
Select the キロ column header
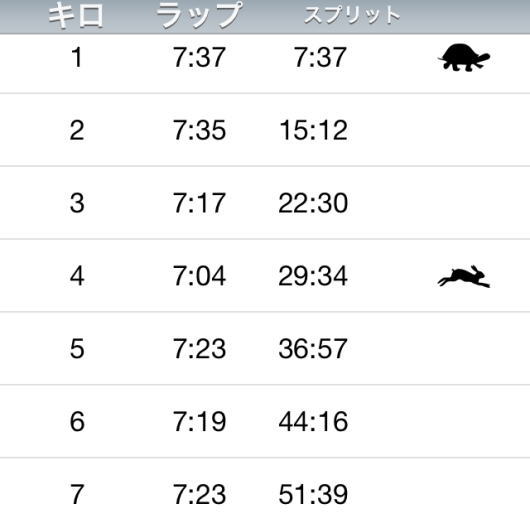click(76, 16)
